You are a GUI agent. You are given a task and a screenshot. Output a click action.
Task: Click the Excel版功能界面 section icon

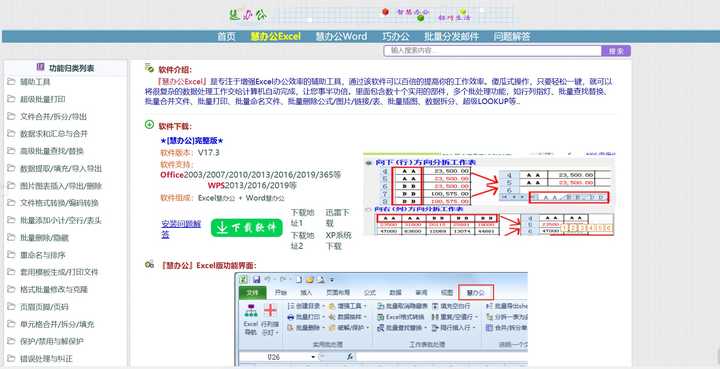pos(149,264)
